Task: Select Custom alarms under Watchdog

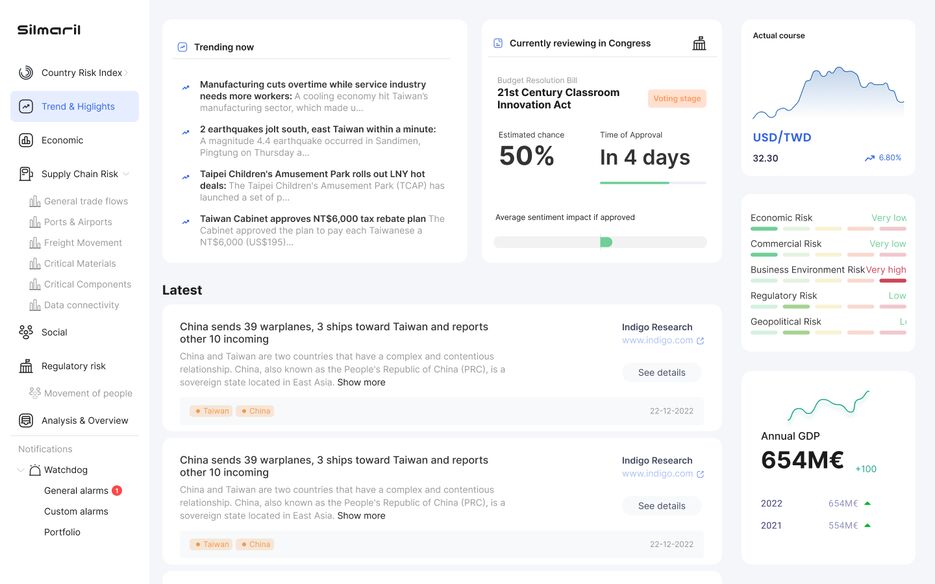Action: coord(76,511)
